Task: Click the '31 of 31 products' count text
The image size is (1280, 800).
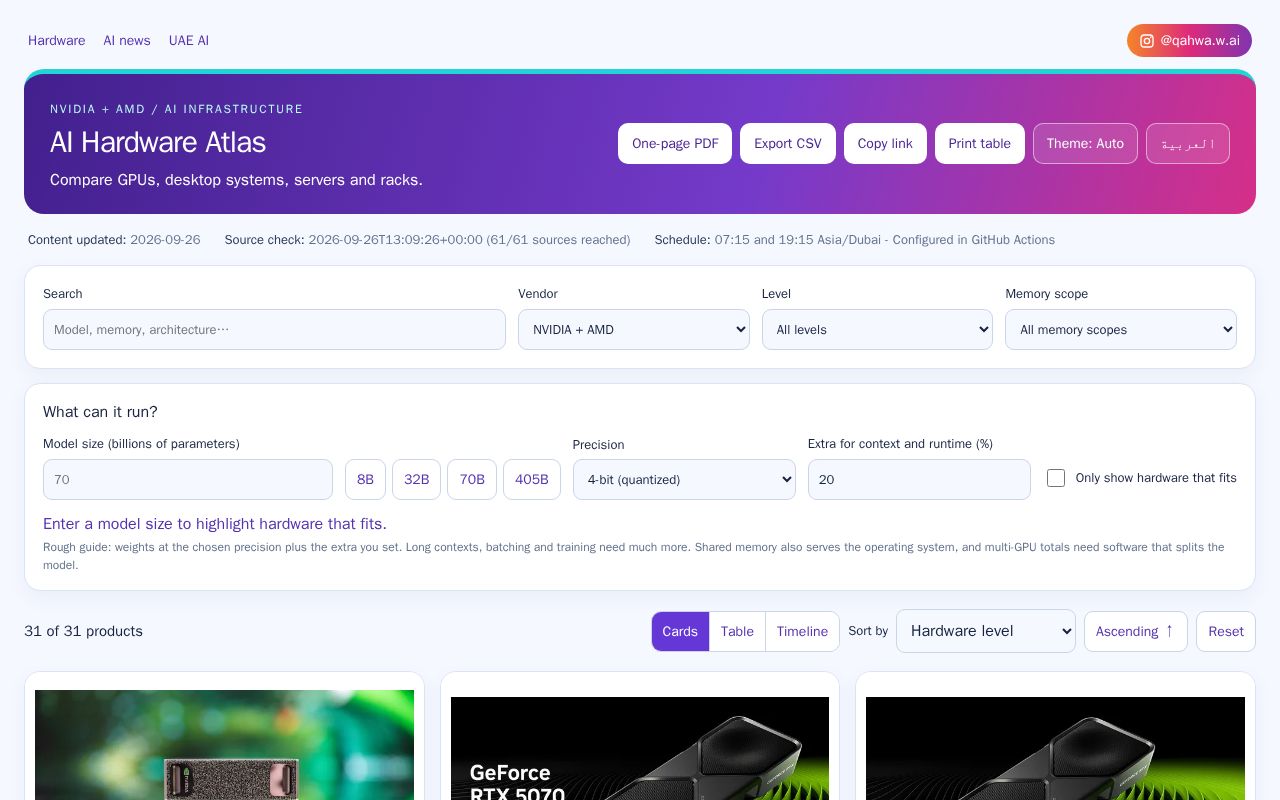Action: click(83, 631)
